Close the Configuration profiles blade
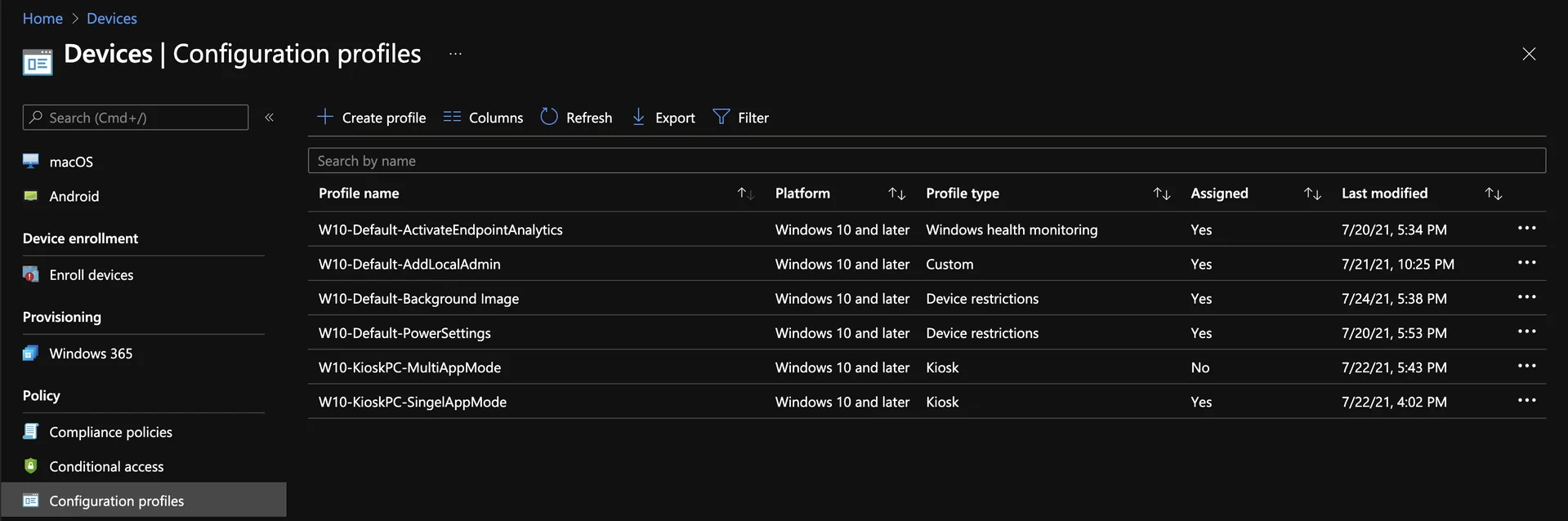This screenshot has height=521, width=1568. [x=1529, y=54]
